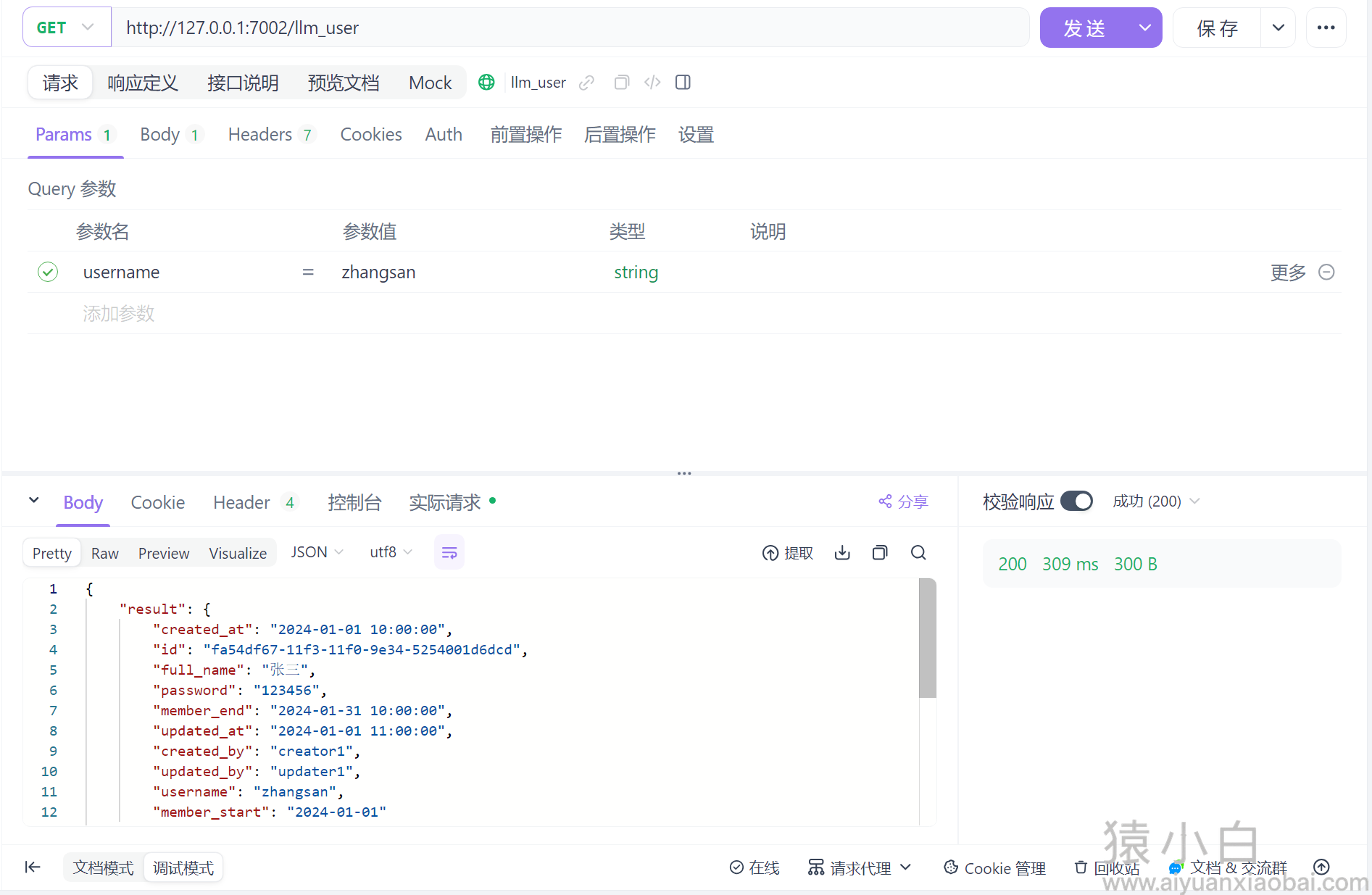Image resolution: width=1372 pixels, height=895 pixels.
Task: Open the three-dot more options menu
Action: [x=1326, y=28]
